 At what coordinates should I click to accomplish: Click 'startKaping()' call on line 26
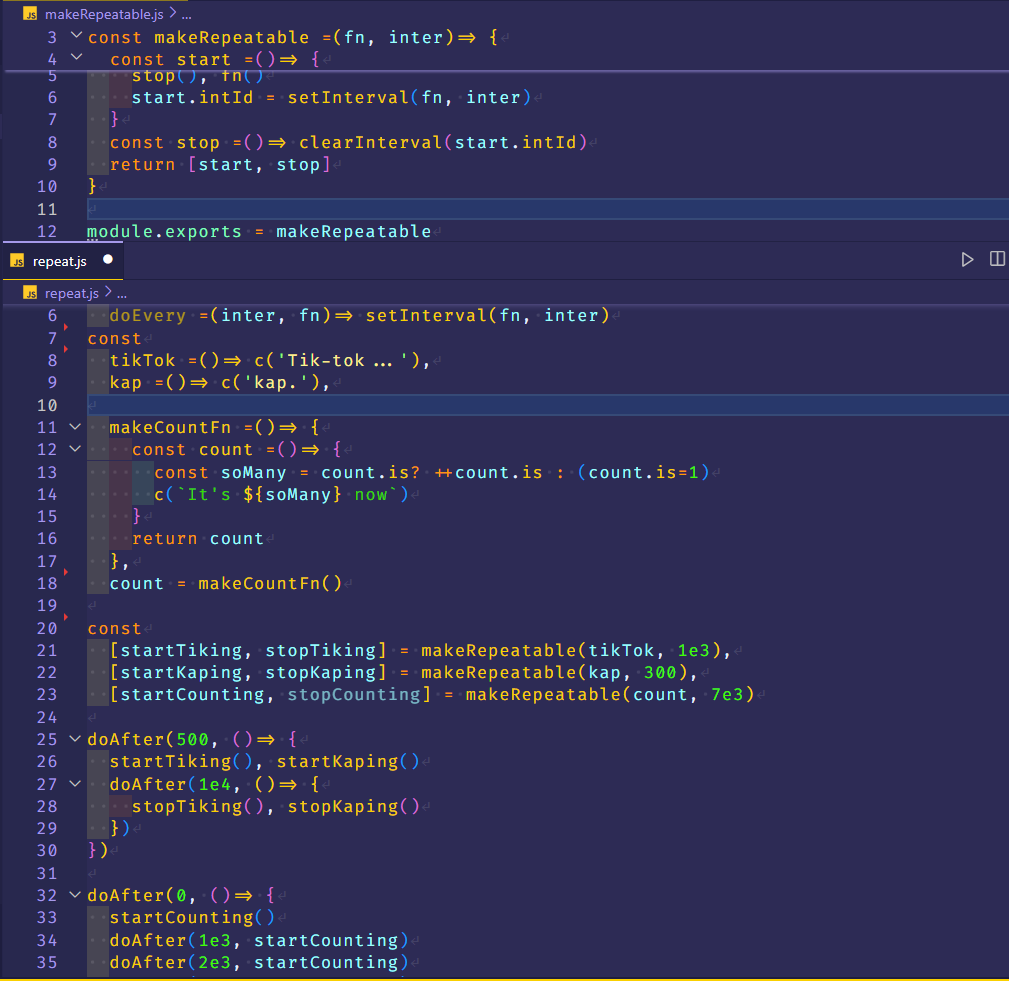coord(348,761)
